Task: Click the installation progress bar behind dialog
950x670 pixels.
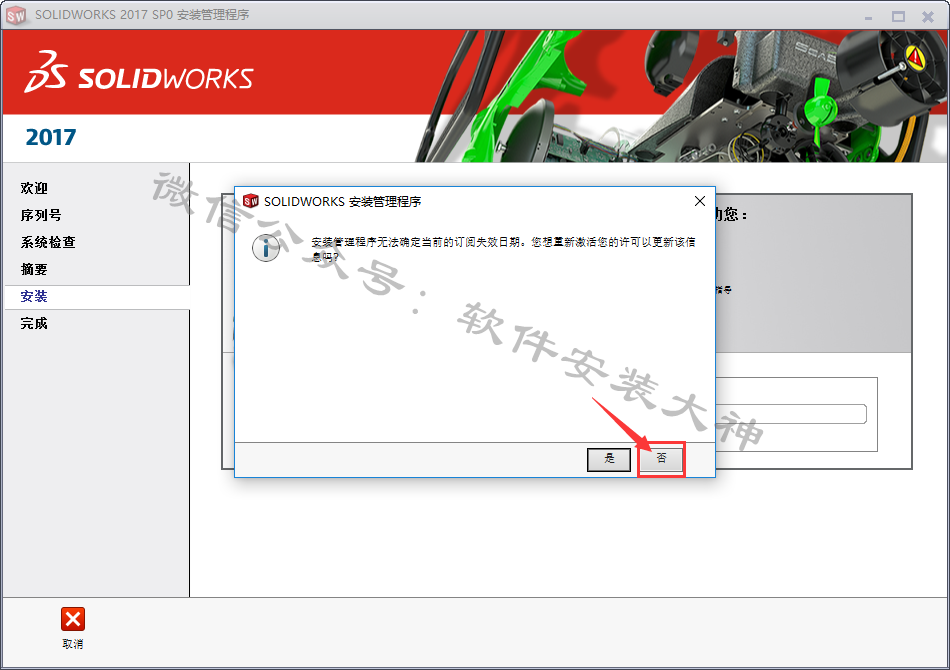Action: pos(791,414)
